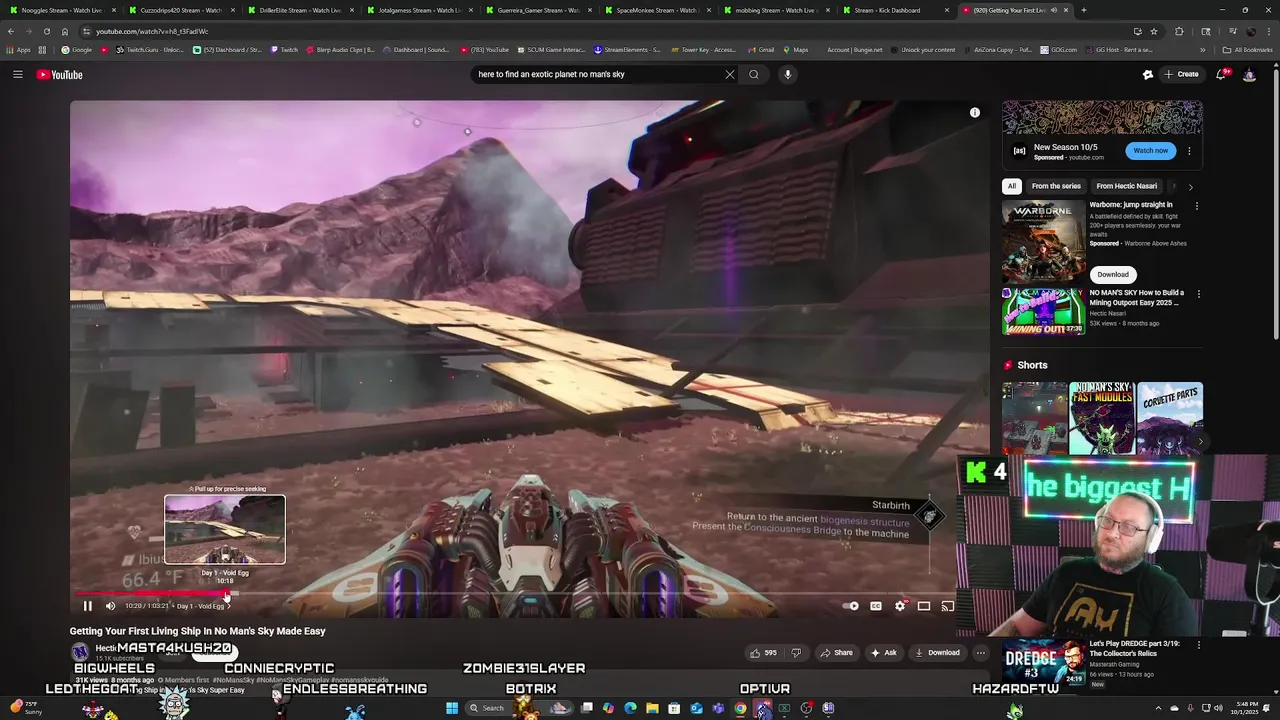Toggle the autoplay switch
This screenshot has width=1280, height=720.
click(851, 606)
